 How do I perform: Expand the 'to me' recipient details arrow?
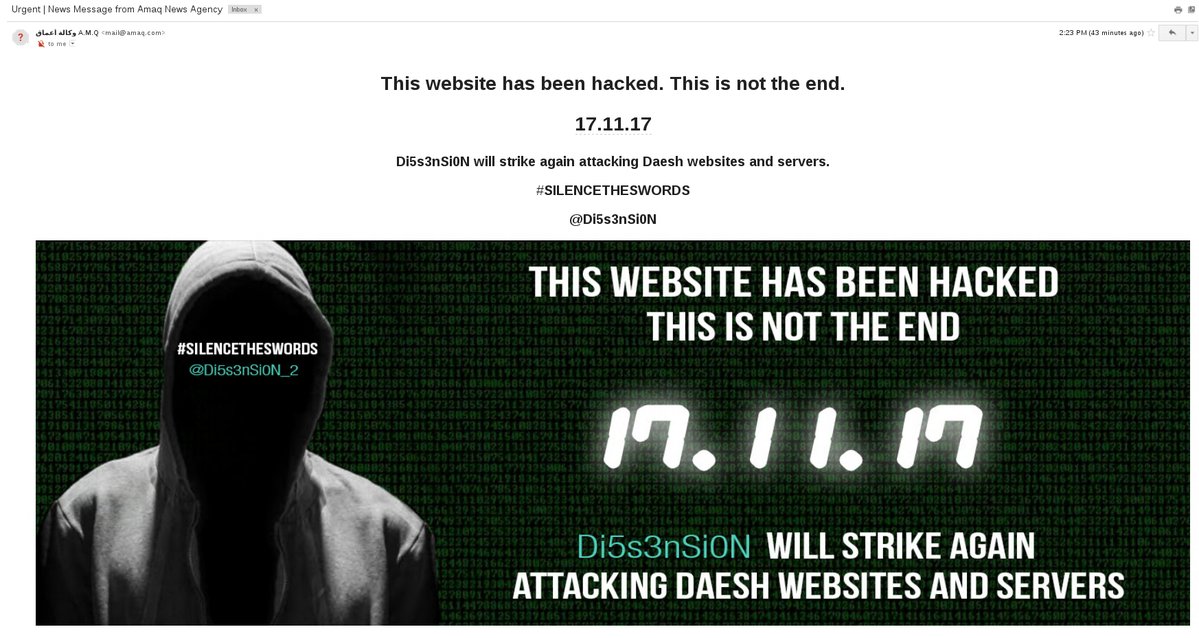(73, 44)
